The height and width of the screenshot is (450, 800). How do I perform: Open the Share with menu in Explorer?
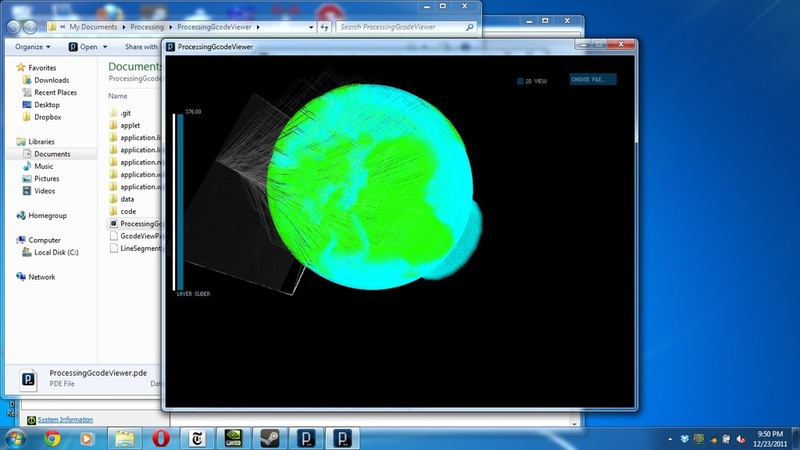pyautogui.click(x=141, y=46)
